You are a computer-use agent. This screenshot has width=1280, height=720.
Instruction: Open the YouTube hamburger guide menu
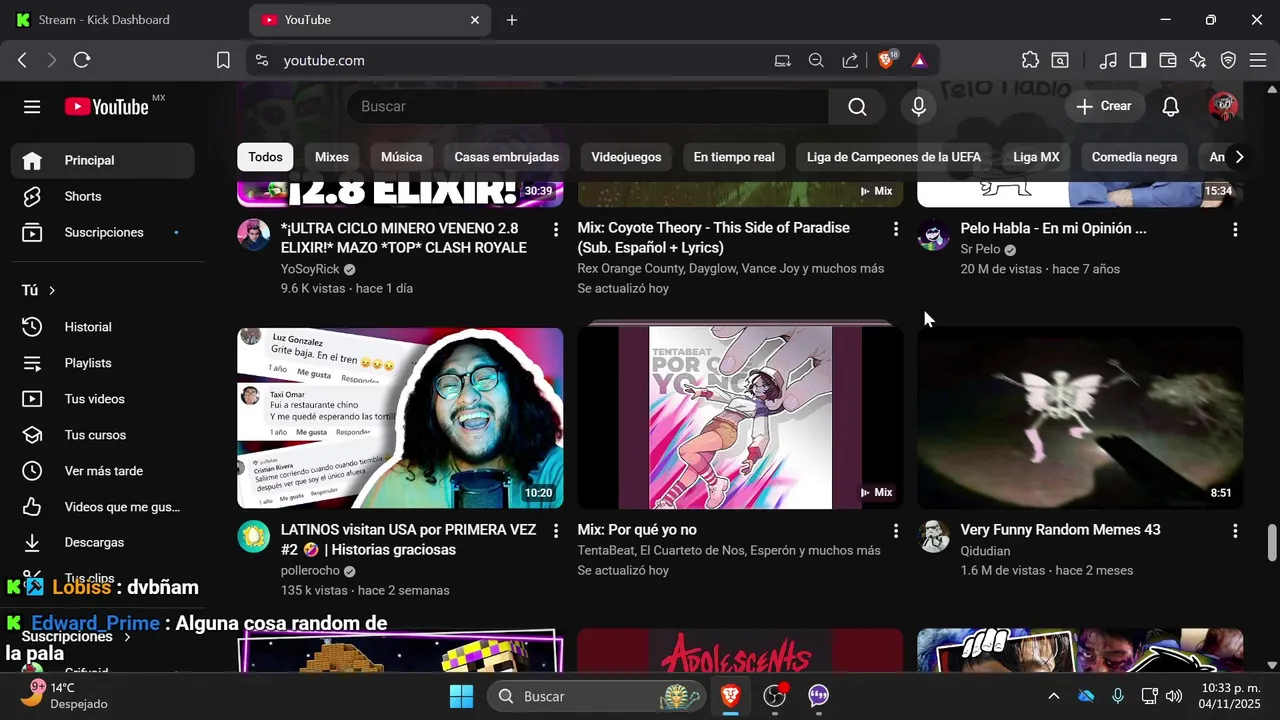[x=32, y=107]
